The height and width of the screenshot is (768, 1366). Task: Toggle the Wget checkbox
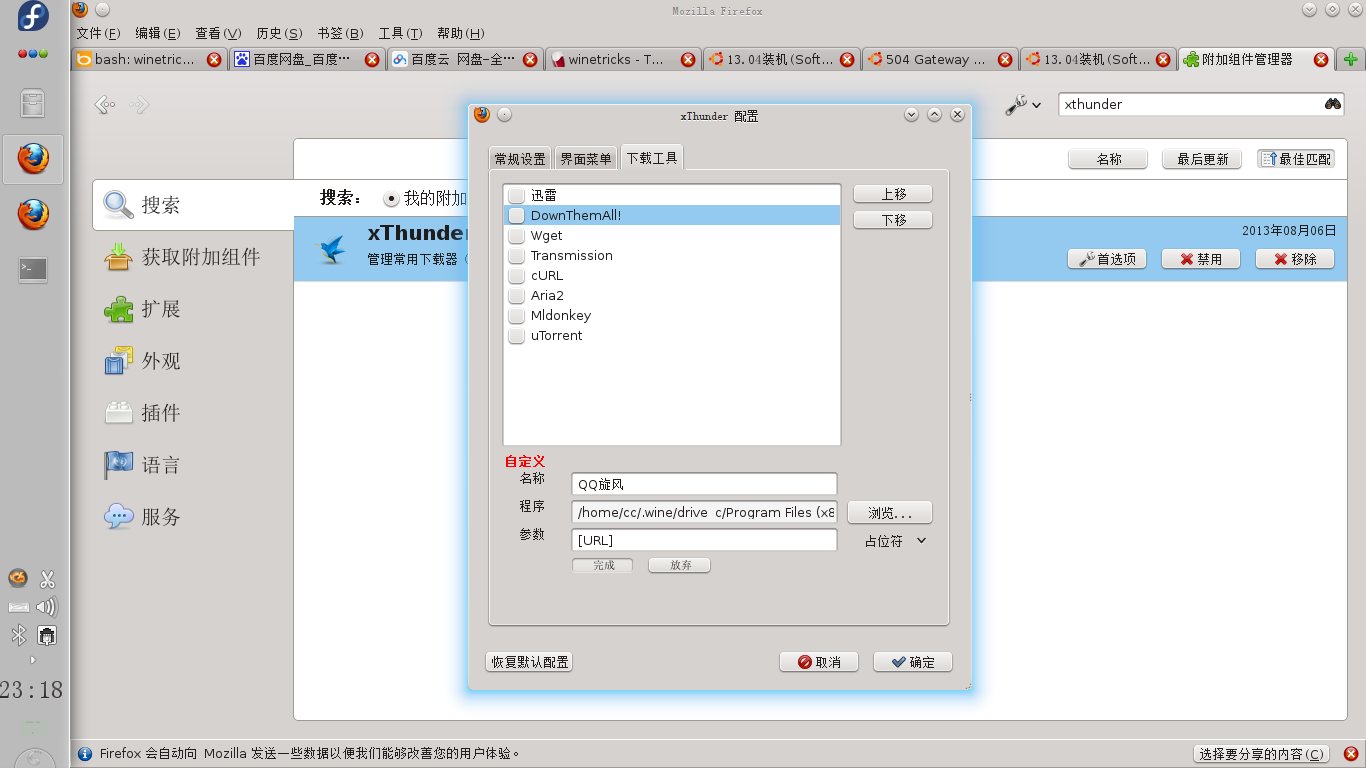(516, 236)
